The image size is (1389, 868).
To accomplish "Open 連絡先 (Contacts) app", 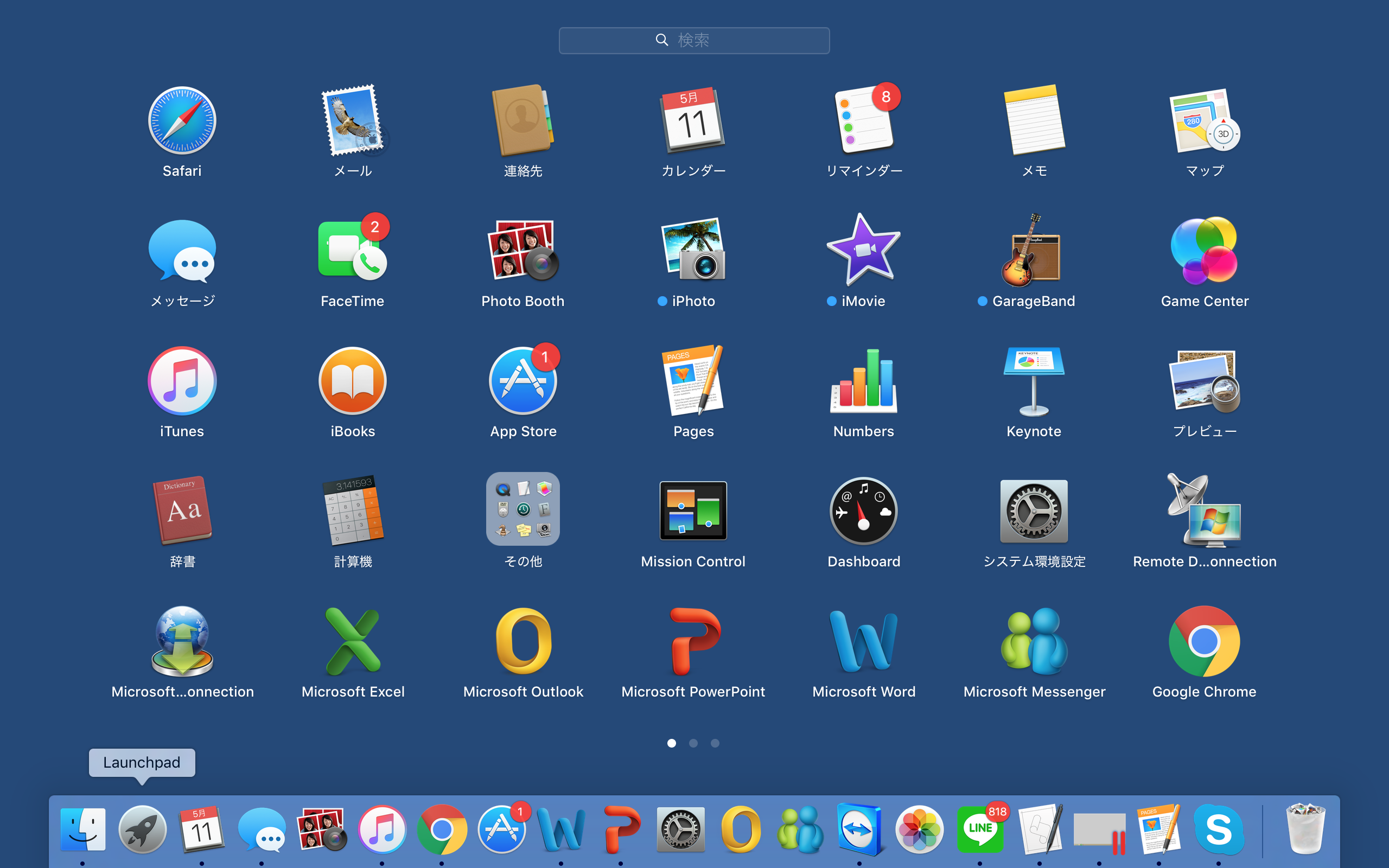I will [x=523, y=120].
